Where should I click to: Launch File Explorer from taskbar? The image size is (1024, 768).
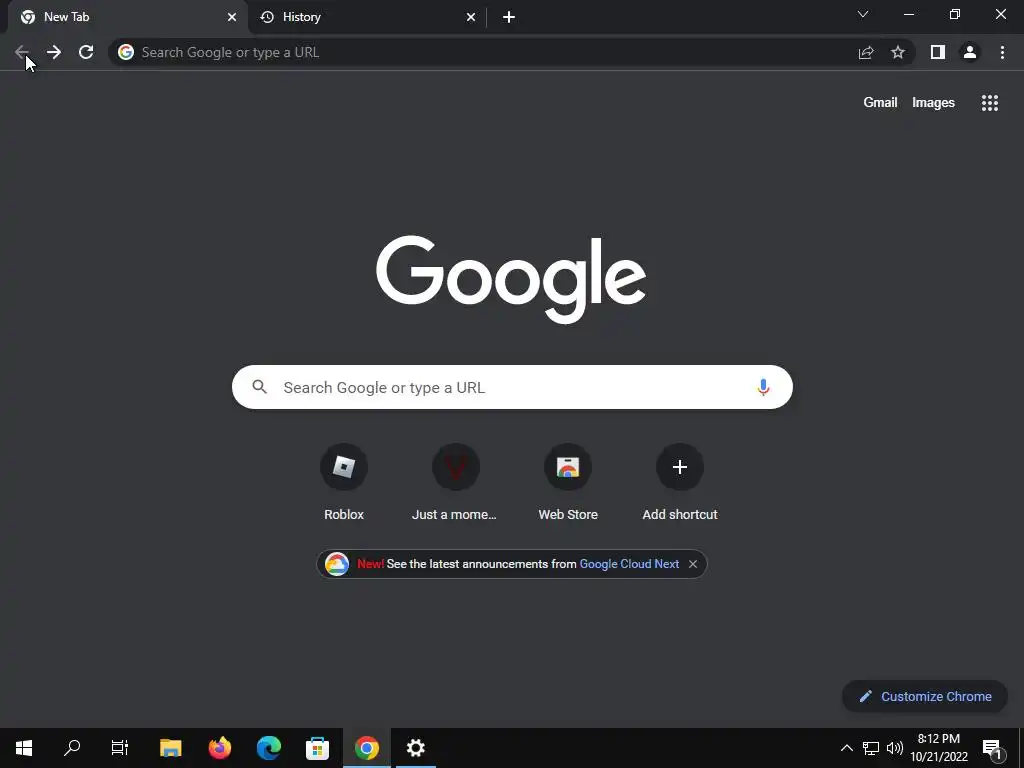pos(170,748)
